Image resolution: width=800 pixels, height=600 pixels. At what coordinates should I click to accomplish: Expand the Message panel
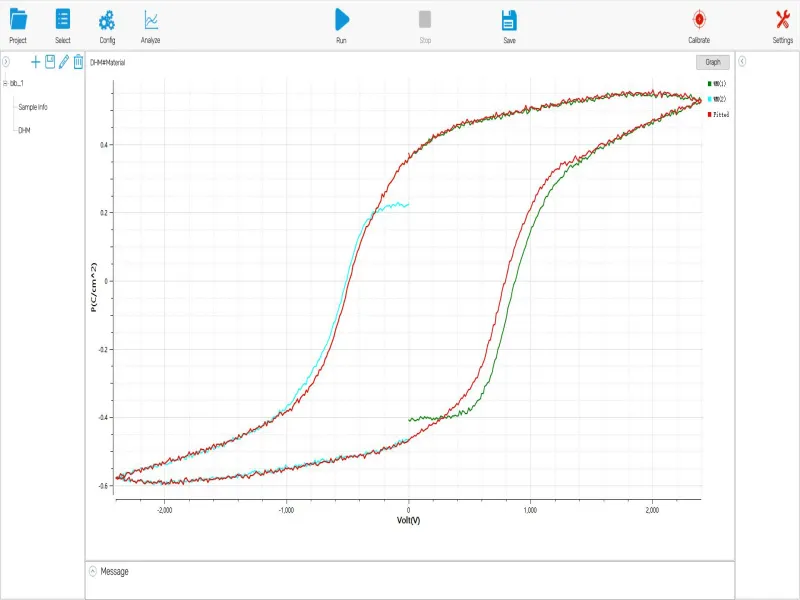tap(92, 572)
